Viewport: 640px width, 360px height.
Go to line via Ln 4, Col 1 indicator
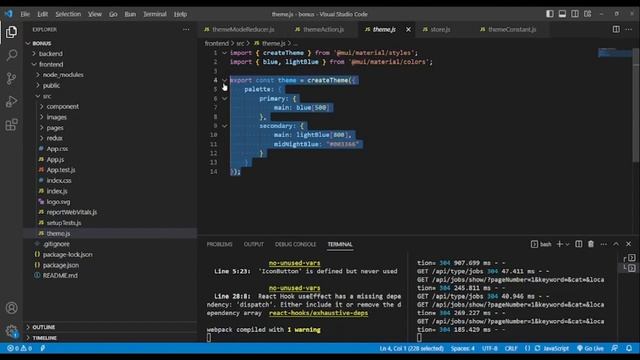click(x=411, y=348)
